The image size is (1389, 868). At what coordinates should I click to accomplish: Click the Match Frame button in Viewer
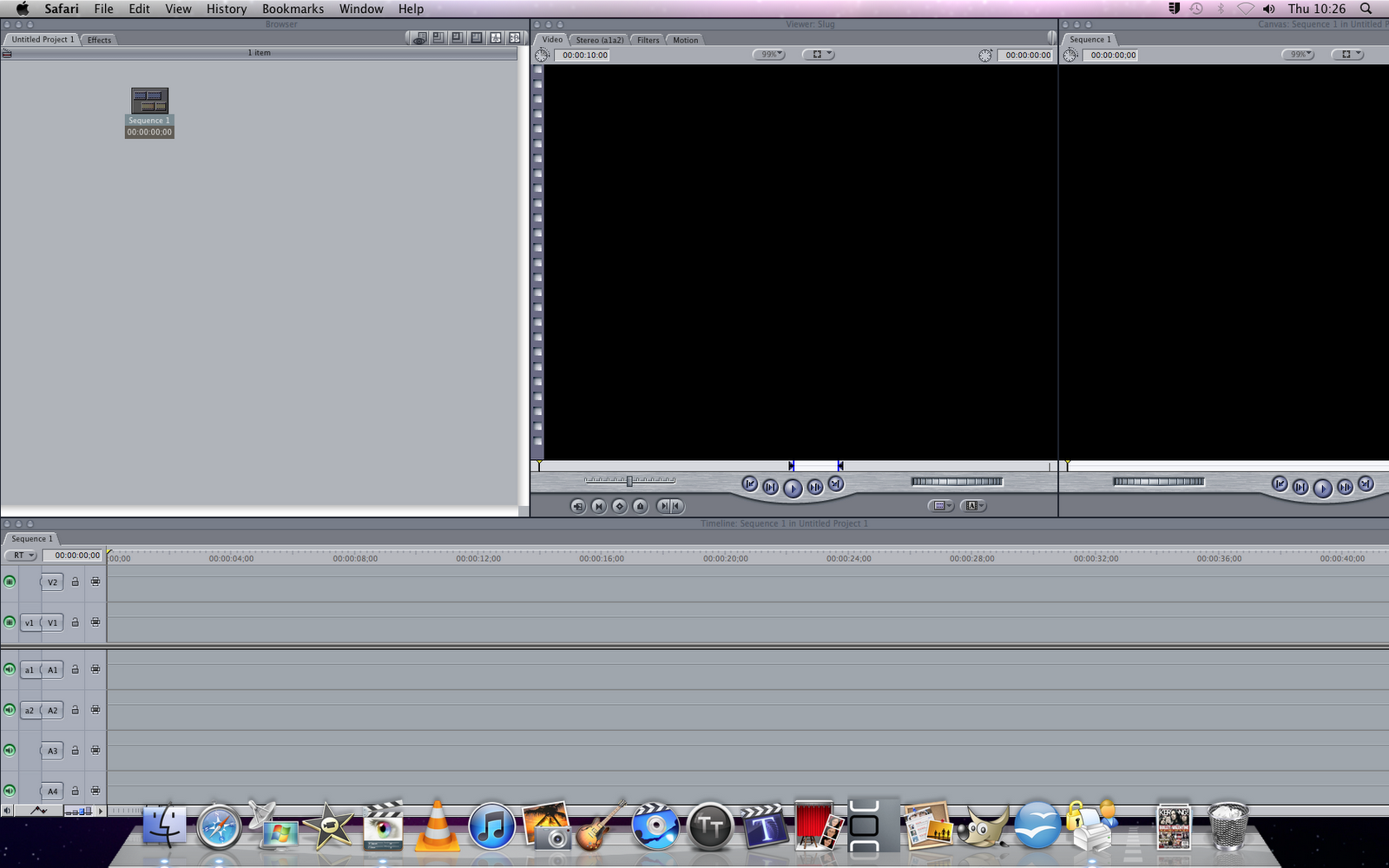pos(578,506)
